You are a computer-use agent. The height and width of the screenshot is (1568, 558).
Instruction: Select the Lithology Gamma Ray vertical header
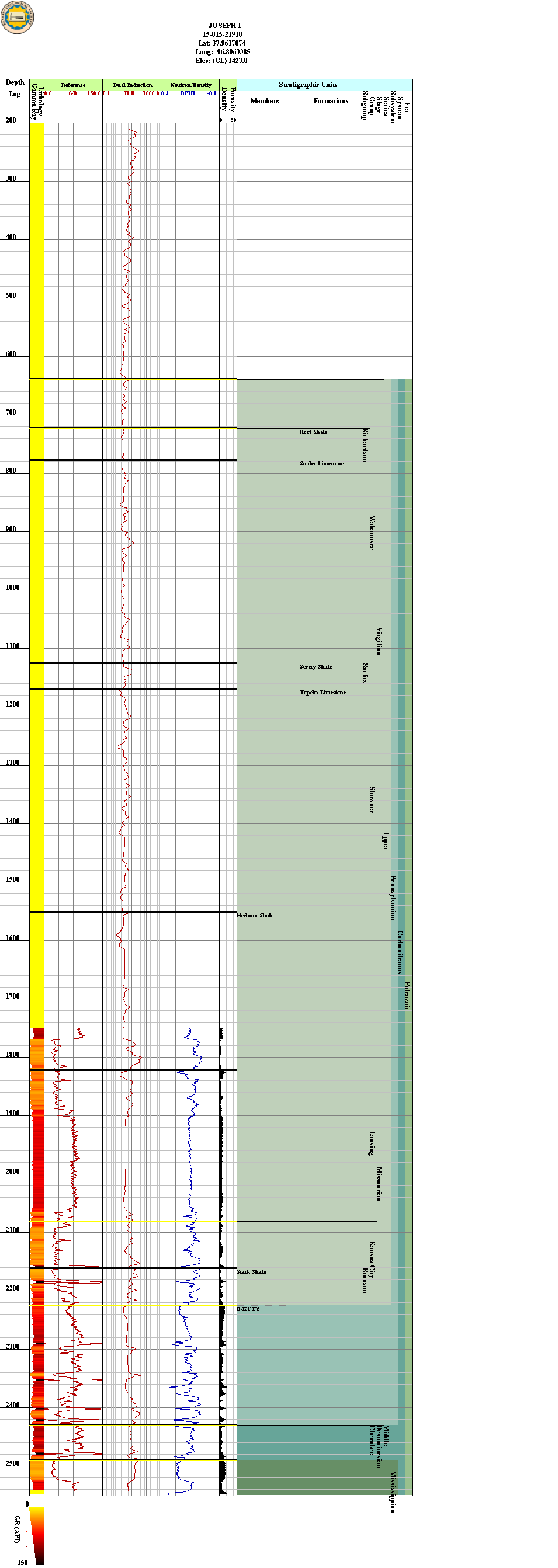37,102
